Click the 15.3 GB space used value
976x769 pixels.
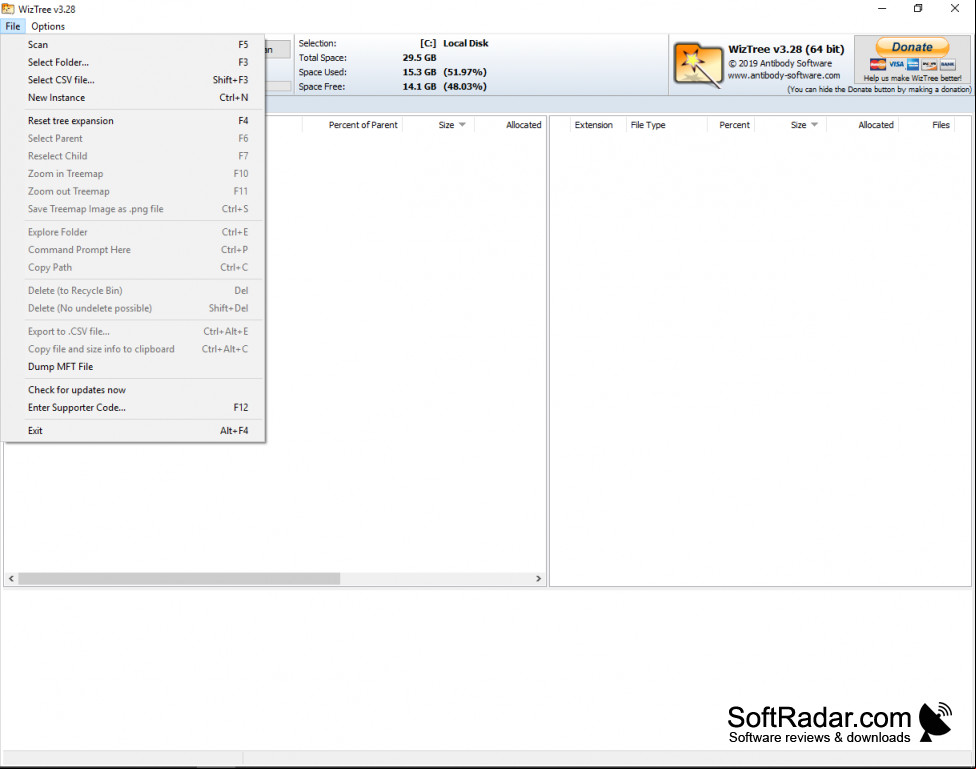click(420, 72)
